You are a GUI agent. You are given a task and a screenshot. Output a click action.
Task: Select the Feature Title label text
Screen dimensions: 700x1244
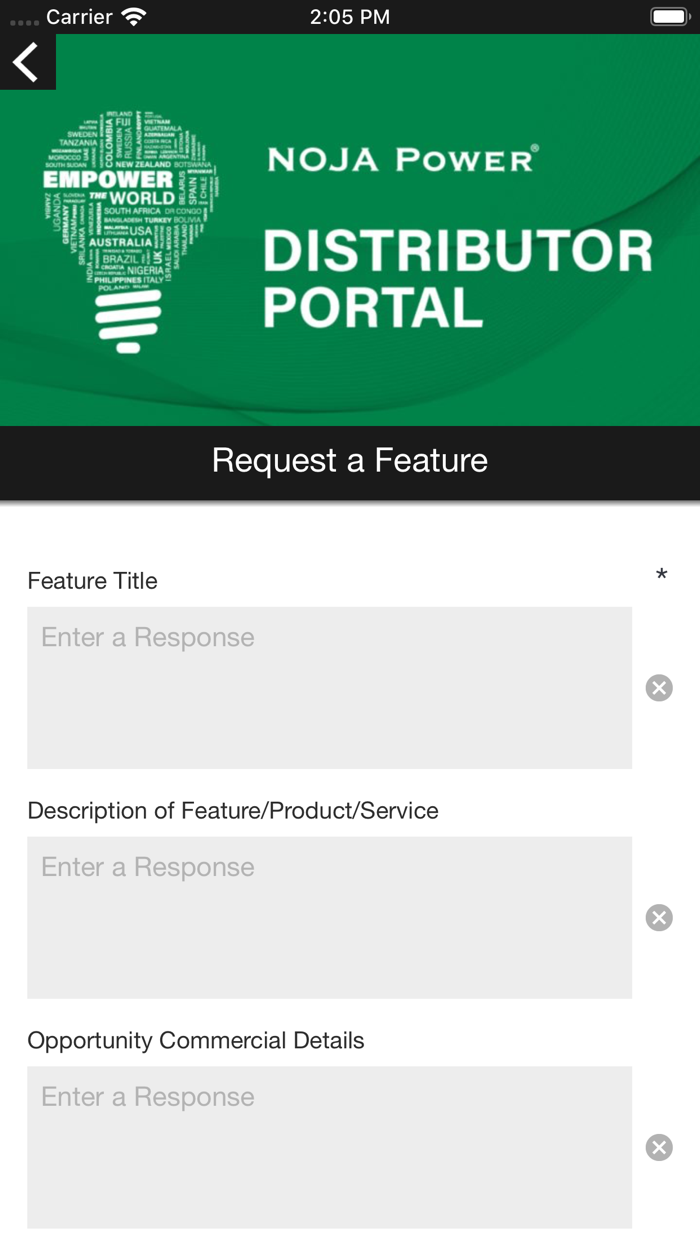pyautogui.click(x=92, y=581)
